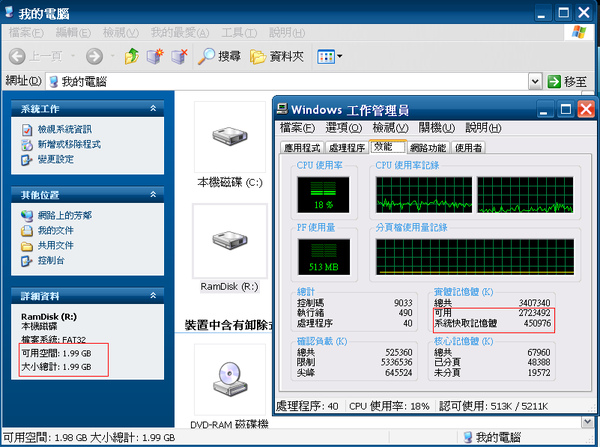600x447 pixels.
Task: Open the Explorer 檔案(F) menu
Action: coord(26,33)
